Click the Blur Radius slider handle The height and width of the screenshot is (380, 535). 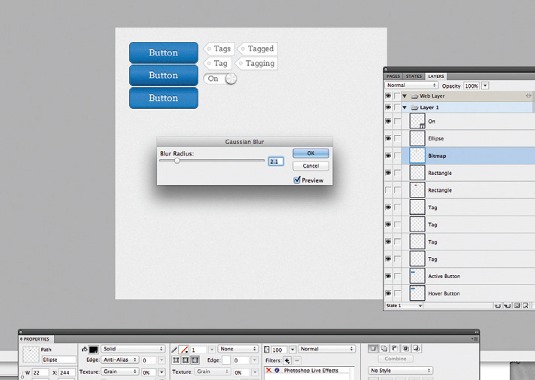click(177, 160)
